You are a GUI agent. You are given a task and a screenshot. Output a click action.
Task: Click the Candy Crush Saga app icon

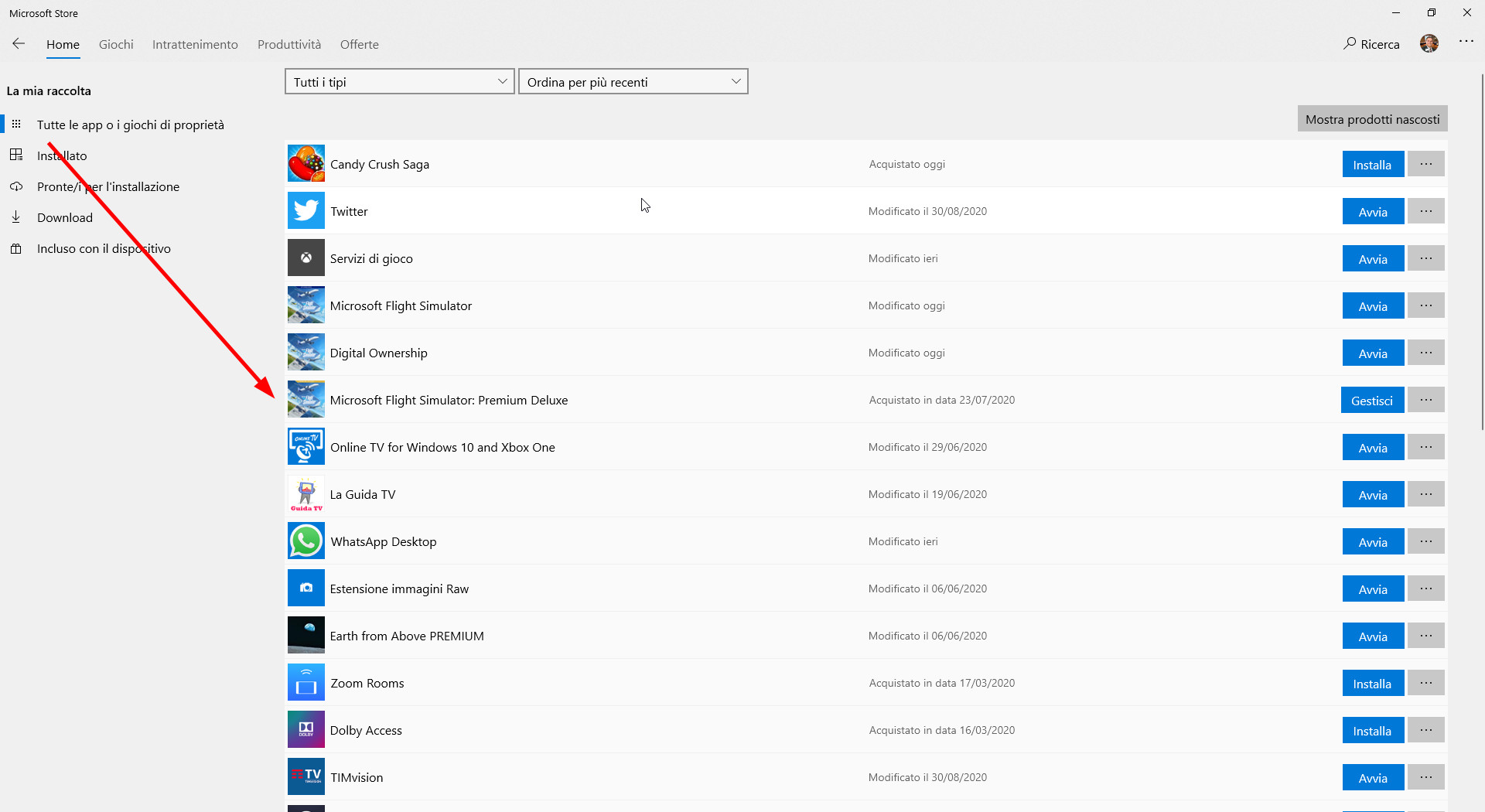click(x=306, y=164)
